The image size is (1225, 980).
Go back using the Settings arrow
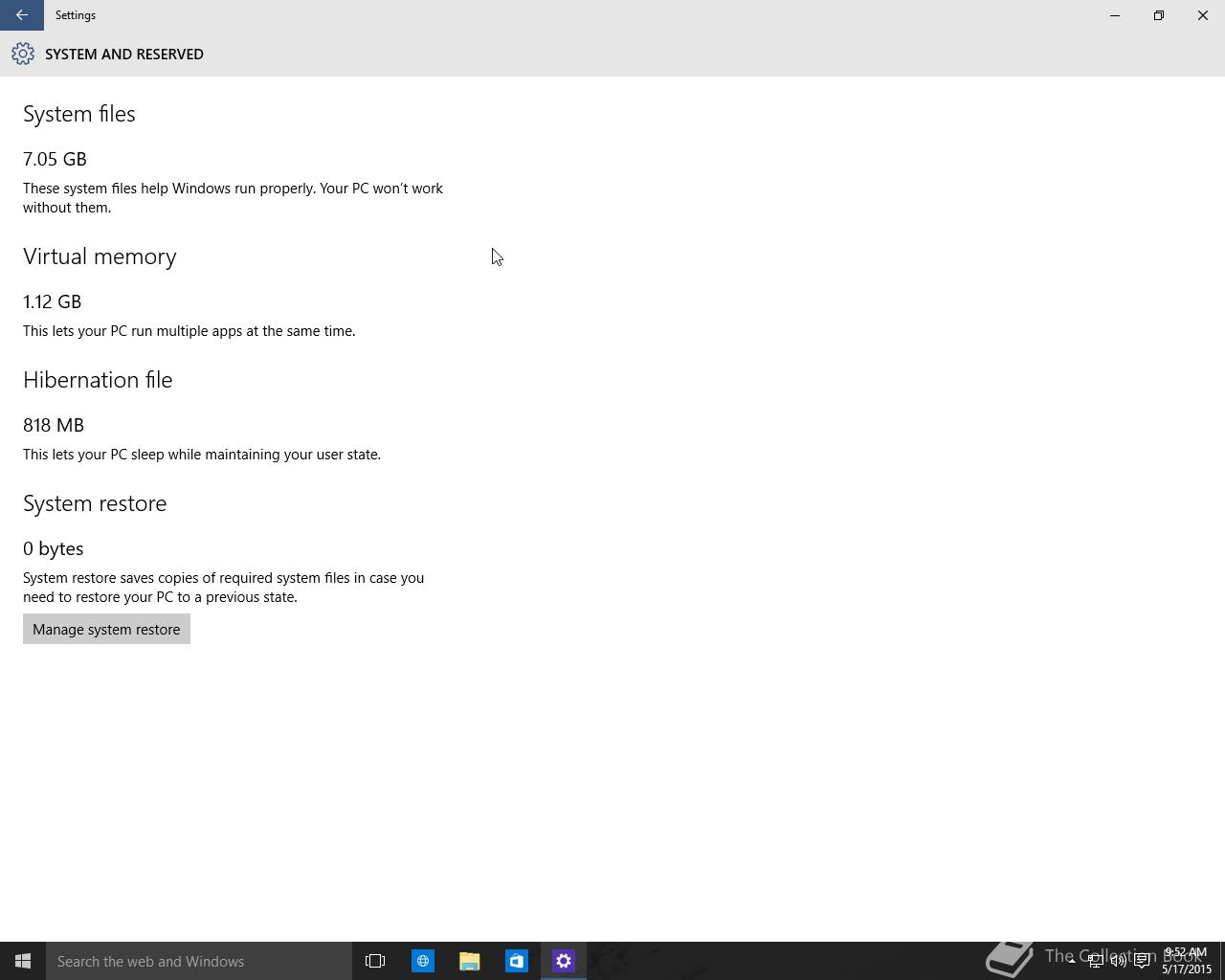click(x=21, y=15)
